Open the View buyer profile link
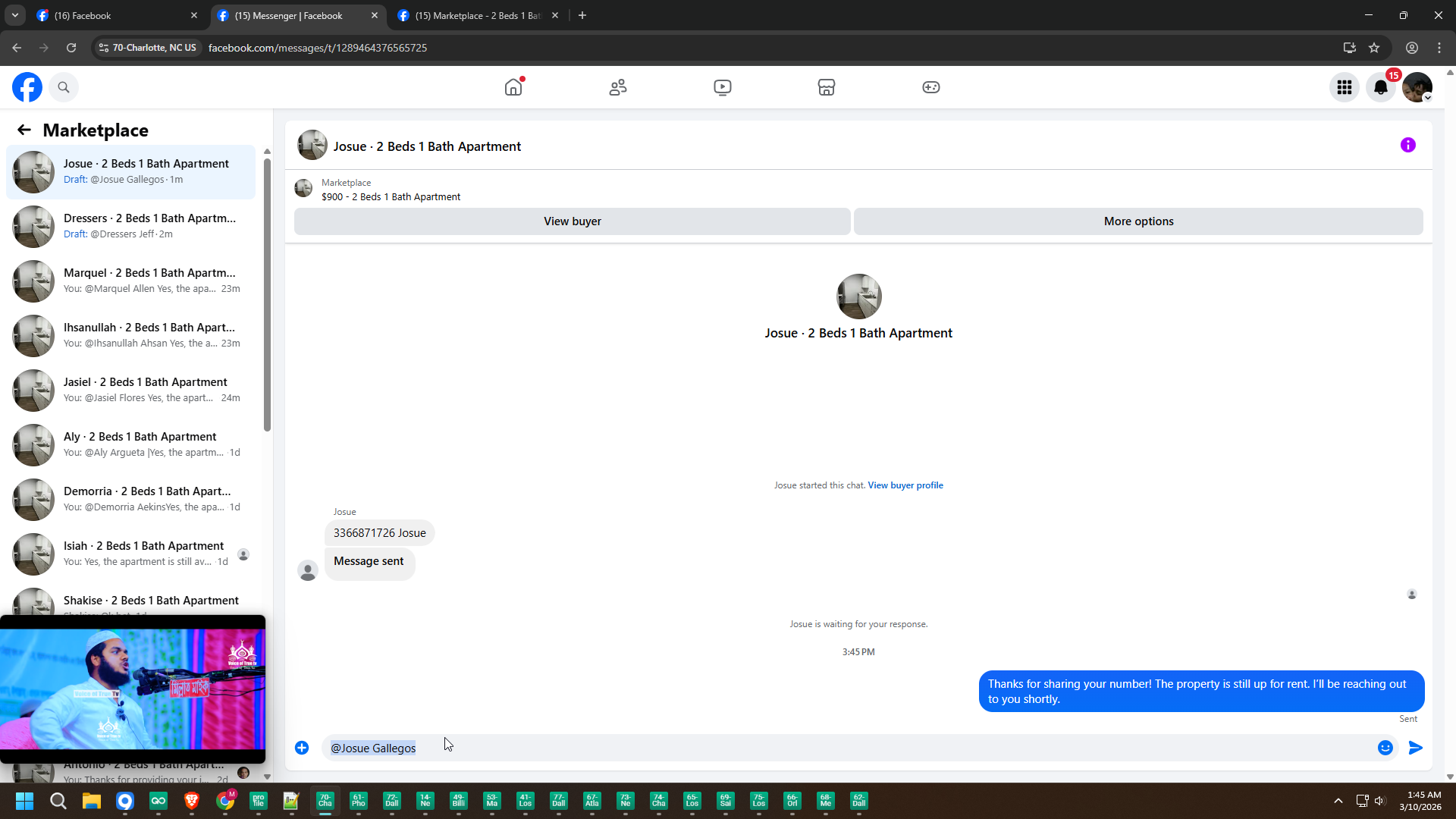1456x819 pixels. click(x=905, y=485)
